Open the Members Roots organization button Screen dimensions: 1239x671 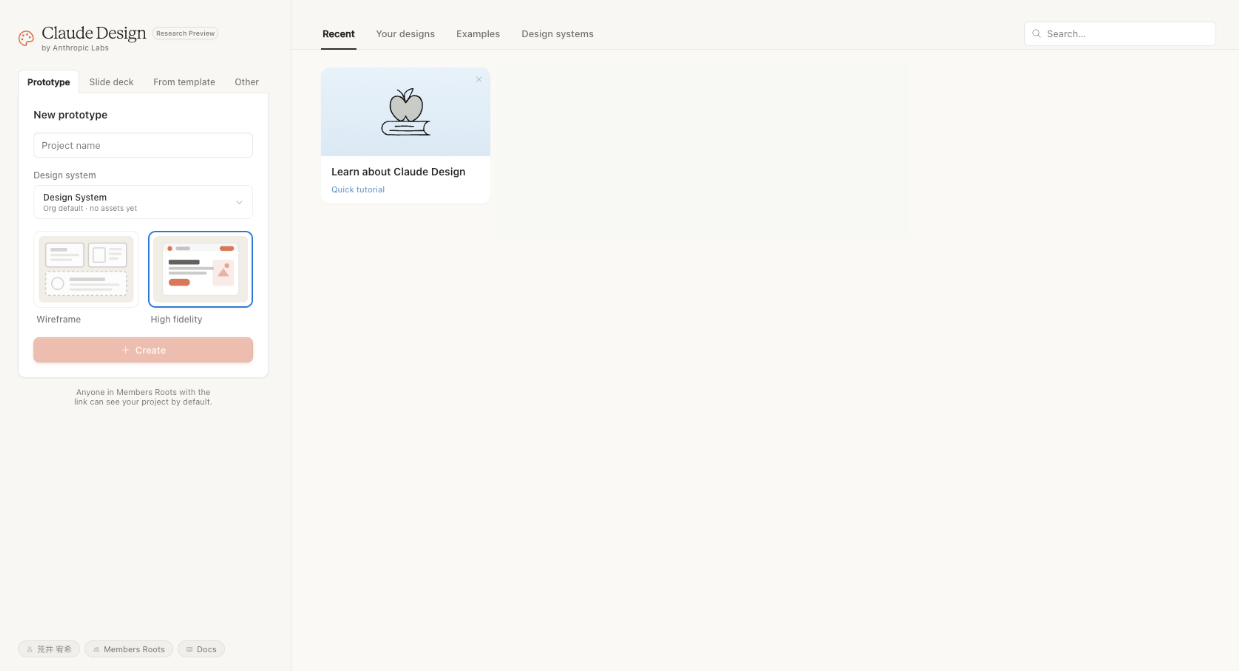128,649
